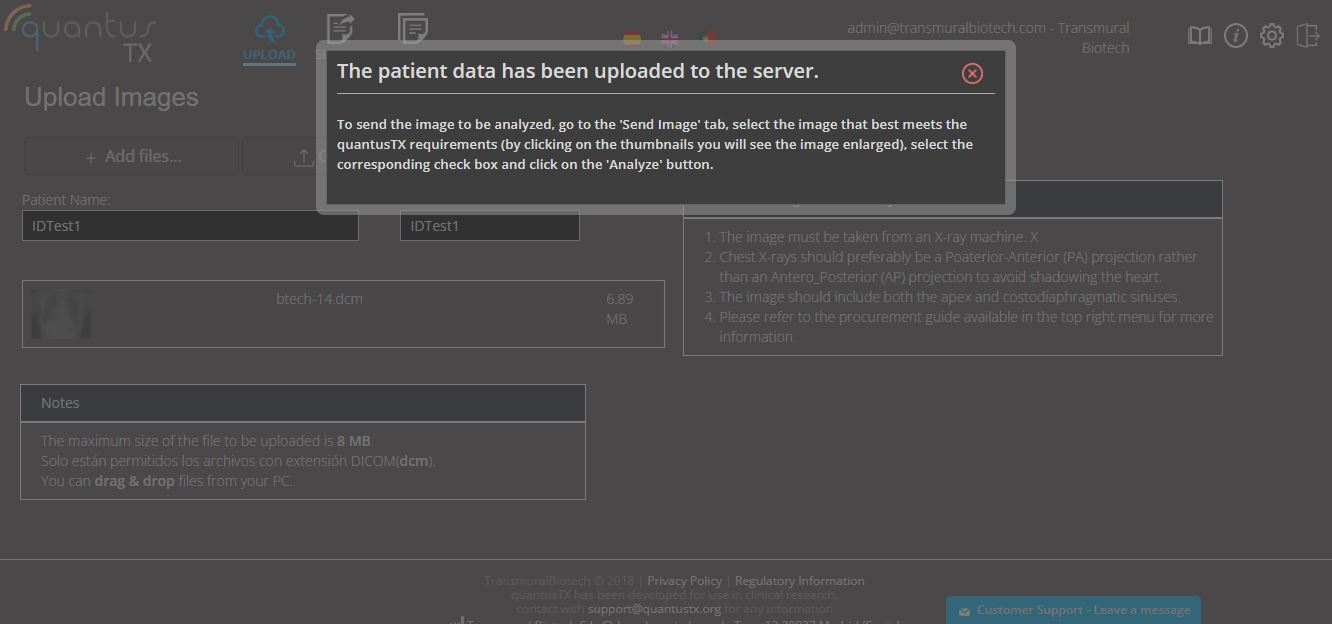Click the dialog title about uploaded patient data
Viewport: 1332px width, 624px height.
point(578,71)
